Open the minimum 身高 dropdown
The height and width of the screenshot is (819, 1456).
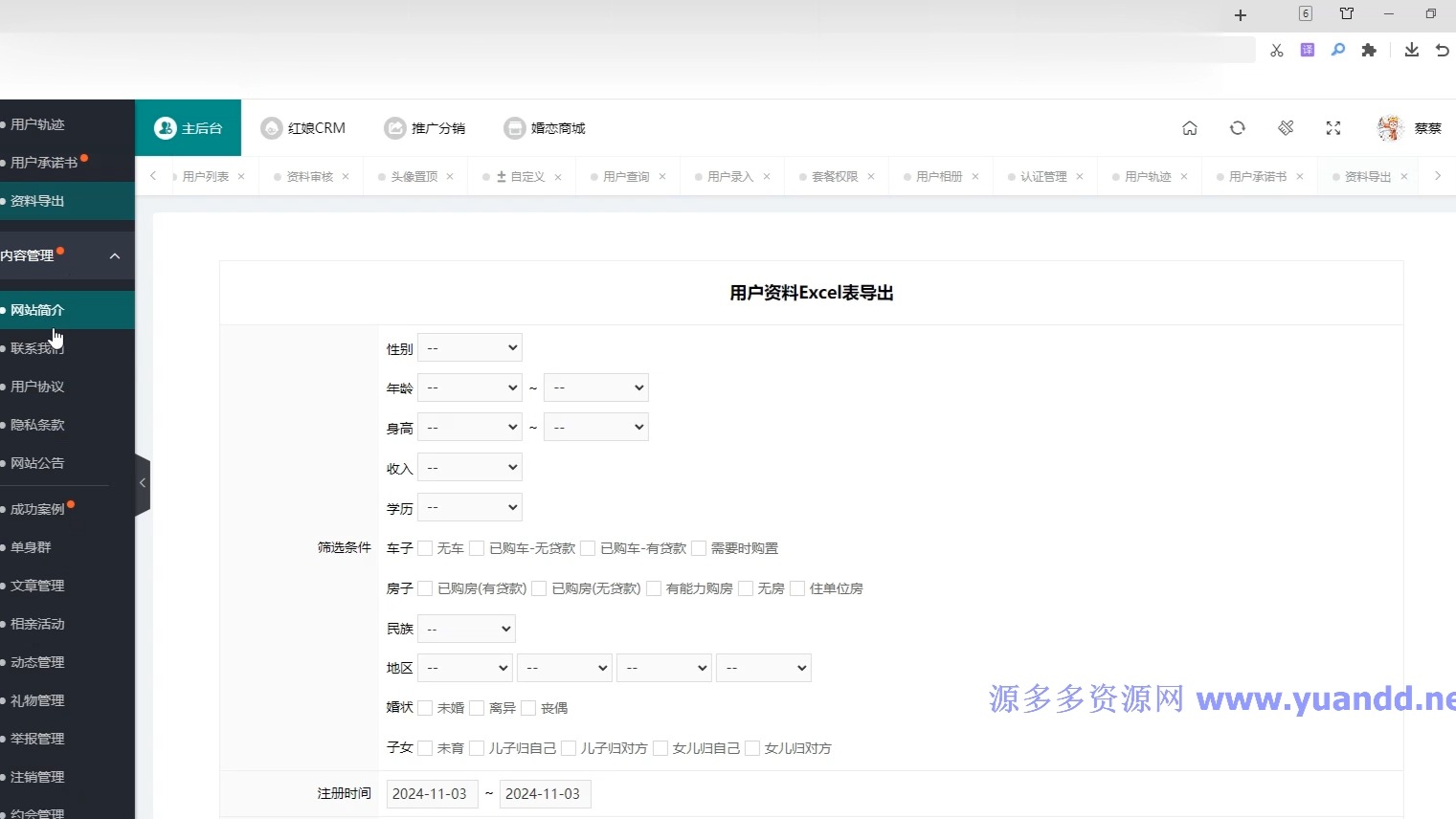pyautogui.click(x=470, y=427)
